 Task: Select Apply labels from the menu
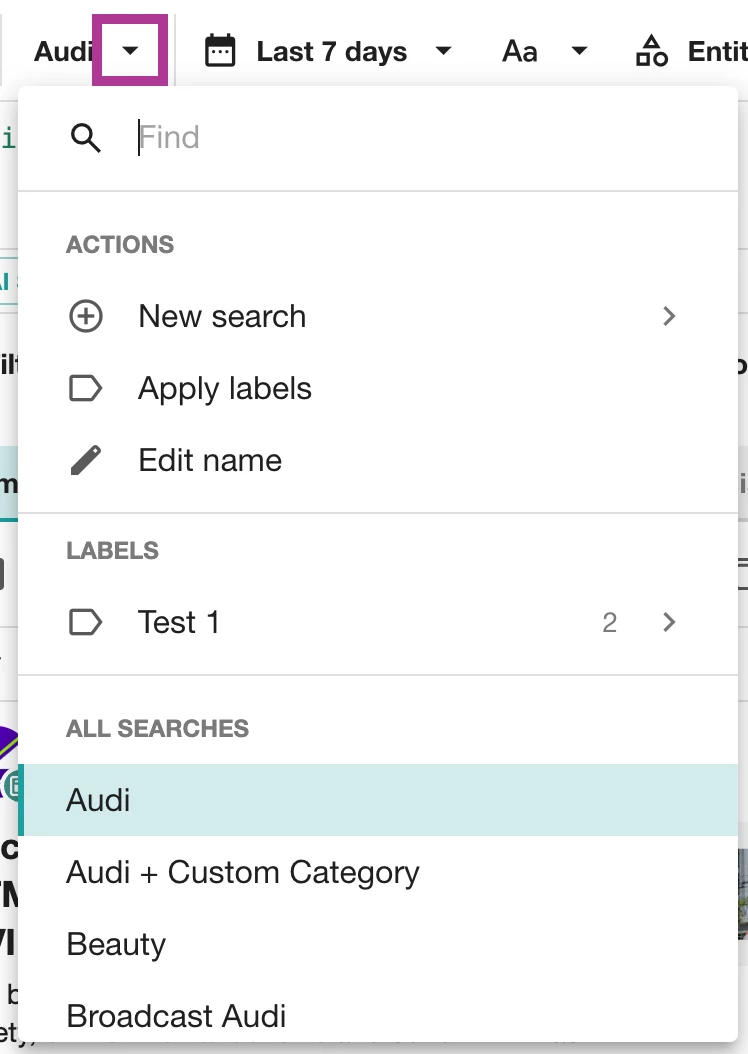(x=225, y=389)
